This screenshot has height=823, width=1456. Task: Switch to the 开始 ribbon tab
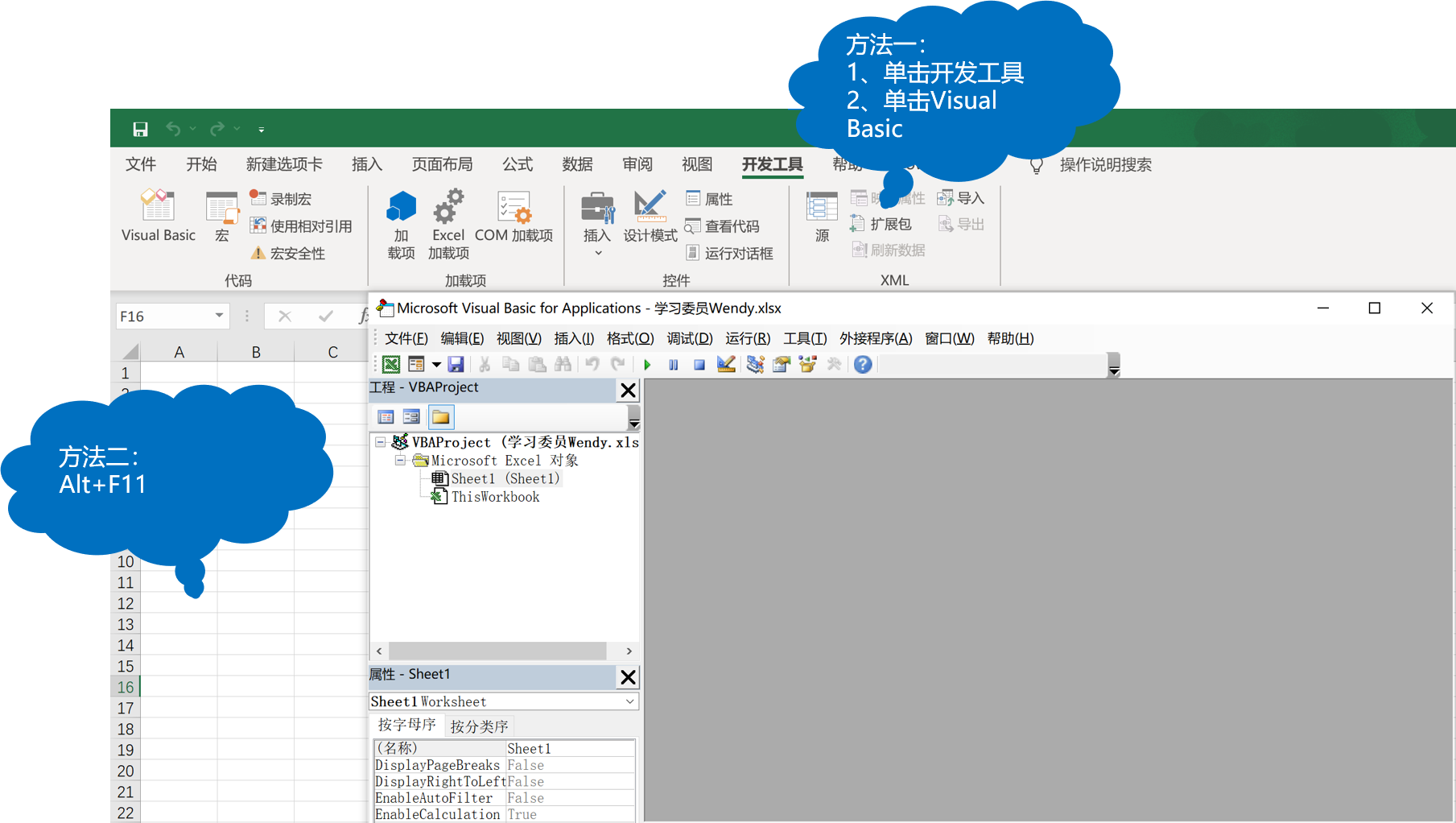pos(201,164)
